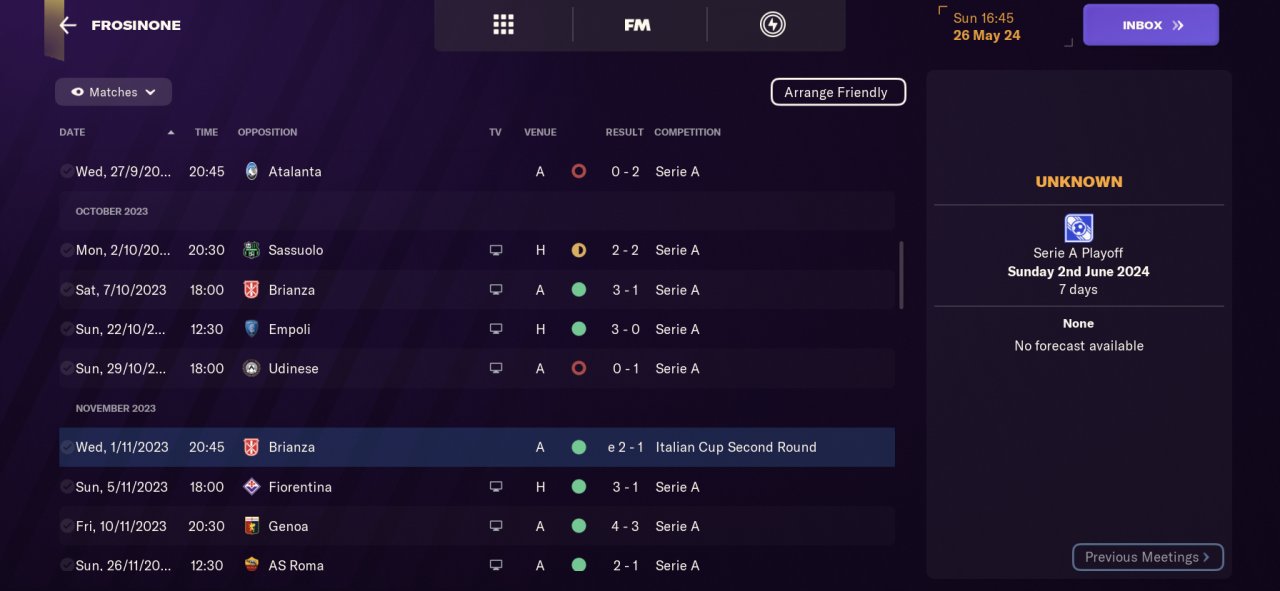Image resolution: width=1280 pixels, height=591 pixels.
Task: Sort by the Date column header
Action: click(x=72, y=132)
